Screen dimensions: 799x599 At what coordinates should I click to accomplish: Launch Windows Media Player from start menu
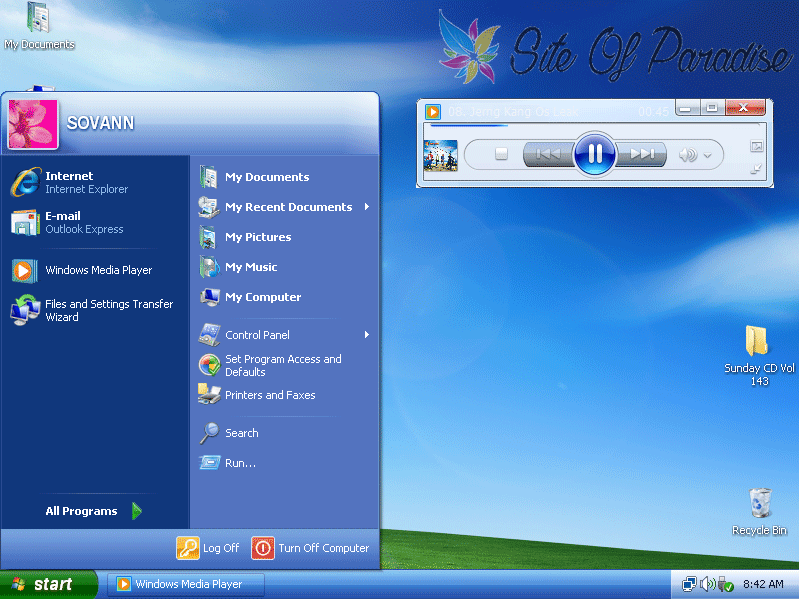click(95, 270)
